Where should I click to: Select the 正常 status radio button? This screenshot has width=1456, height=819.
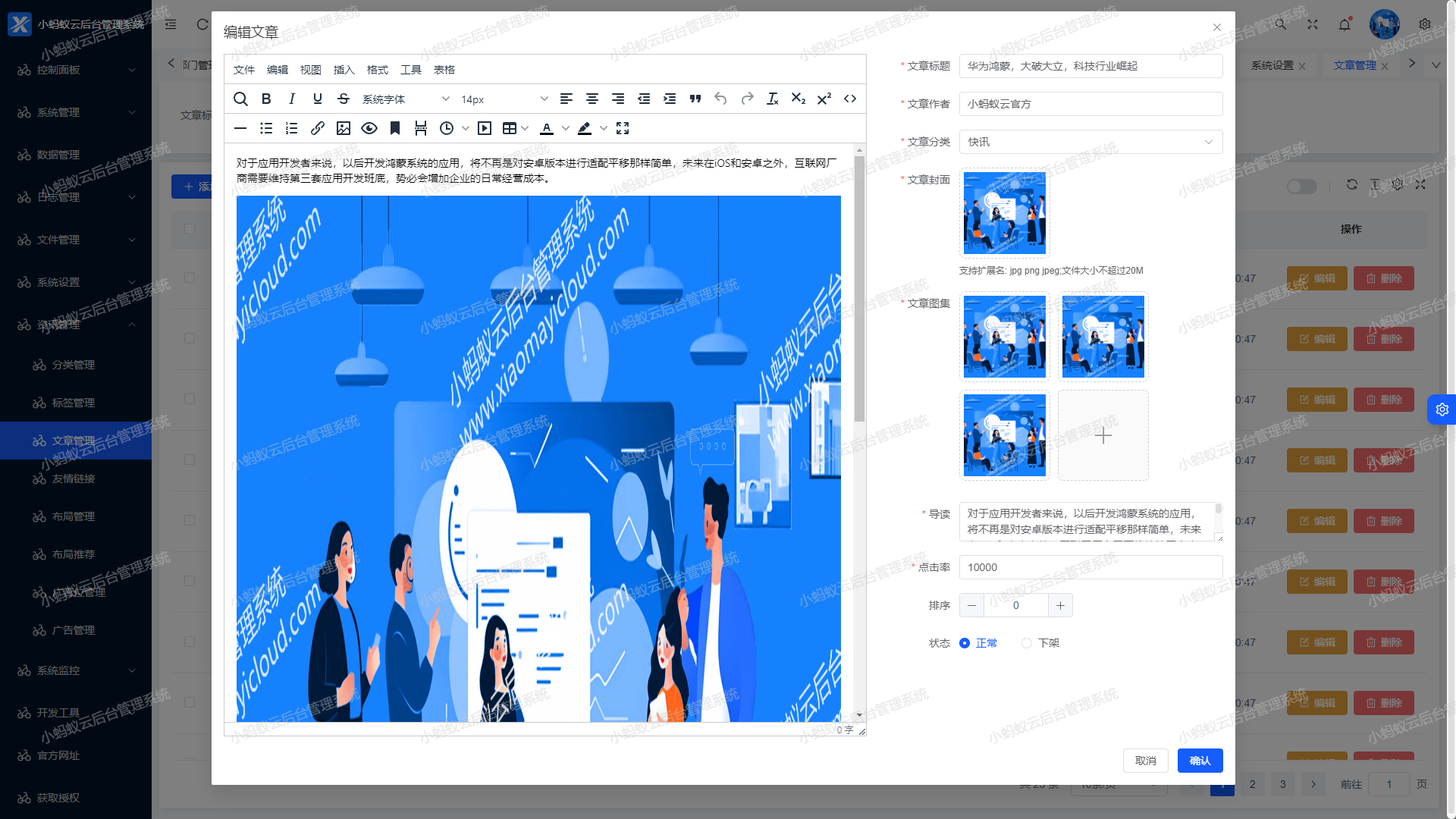(x=965, y=643)
